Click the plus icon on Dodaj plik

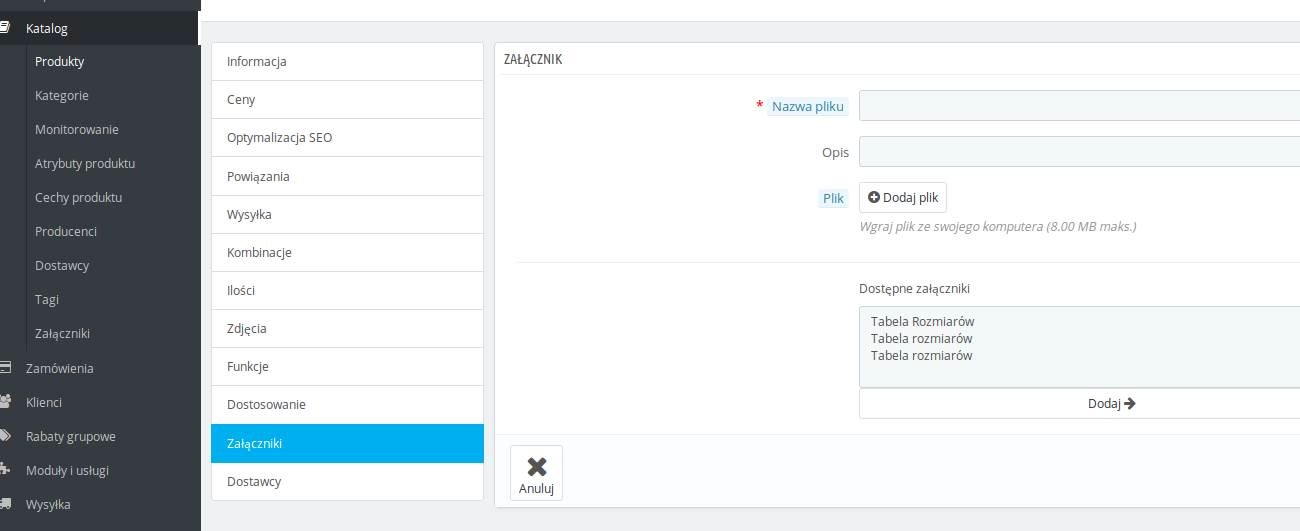(x=873, y=197)
